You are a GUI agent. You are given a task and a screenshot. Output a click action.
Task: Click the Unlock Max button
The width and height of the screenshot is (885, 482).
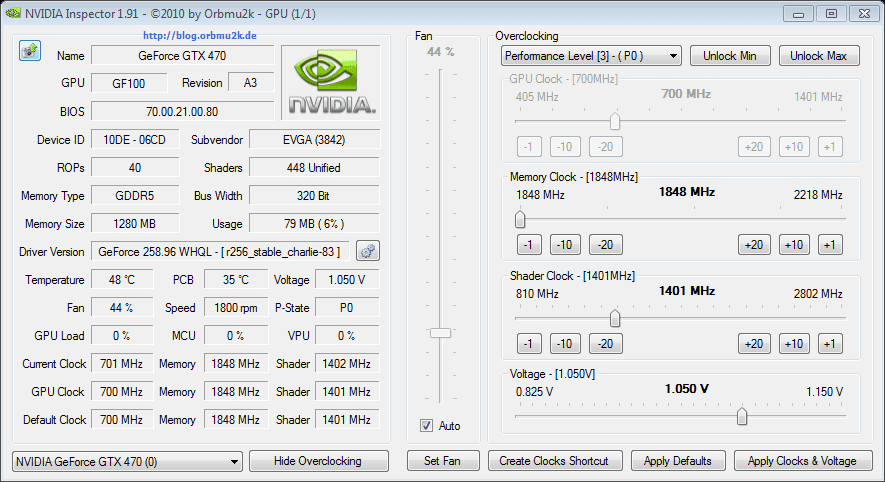[x=819, y=56]
